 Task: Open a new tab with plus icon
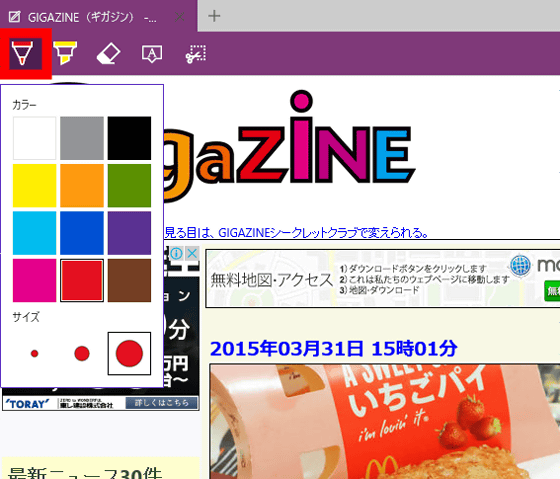pyautogui.click(x=214, y=16)
